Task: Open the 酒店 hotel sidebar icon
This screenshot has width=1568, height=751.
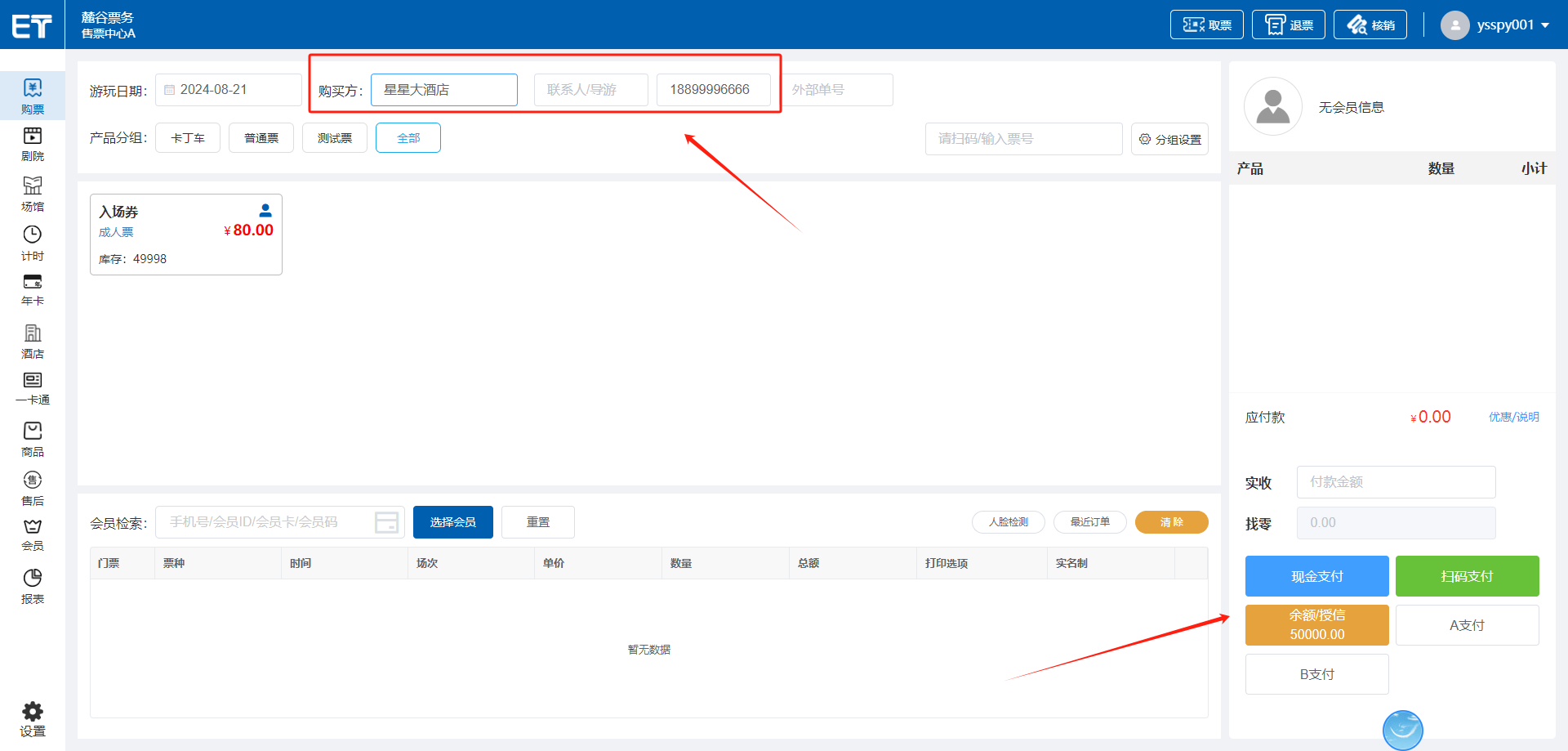Action: point(33,333)
